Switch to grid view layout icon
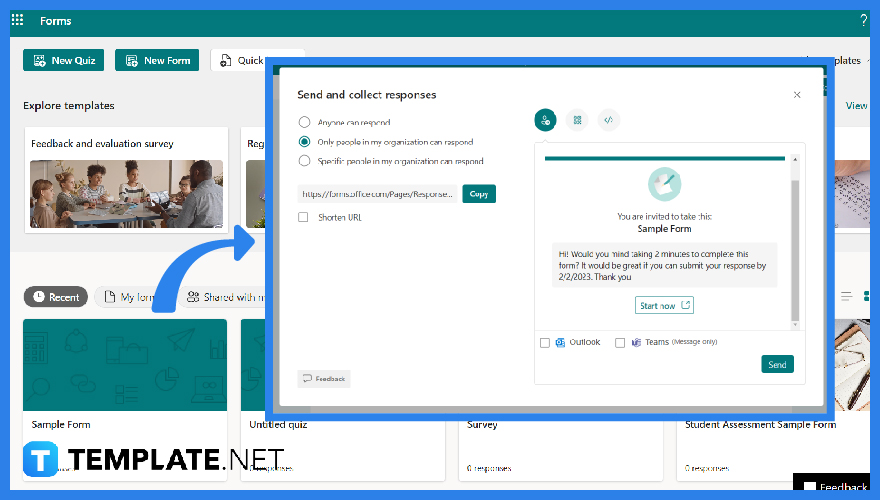This screenshot has width=880, height=500. (866, 296)
